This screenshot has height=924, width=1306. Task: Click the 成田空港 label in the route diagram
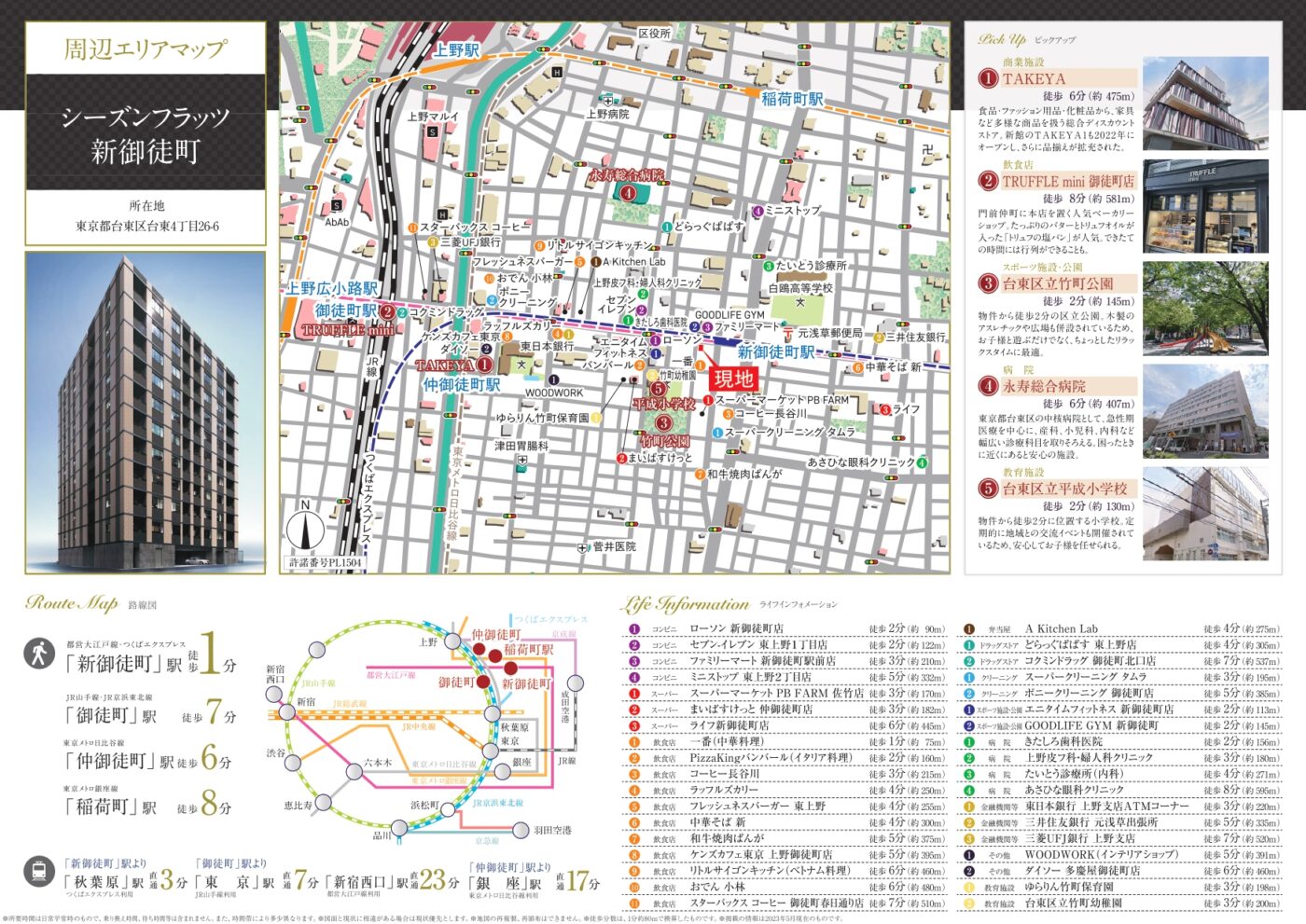(566, 706)
